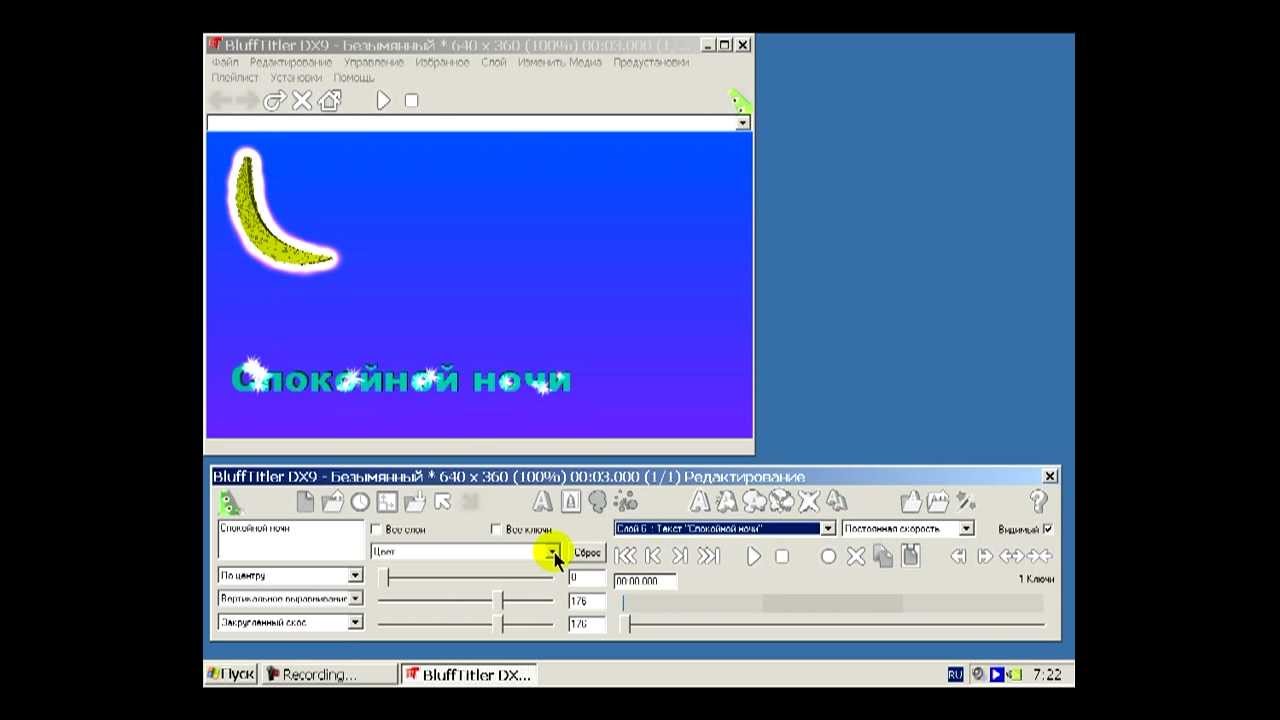Click the diagonal arrow icon in editing toolbar

(442, 502)
